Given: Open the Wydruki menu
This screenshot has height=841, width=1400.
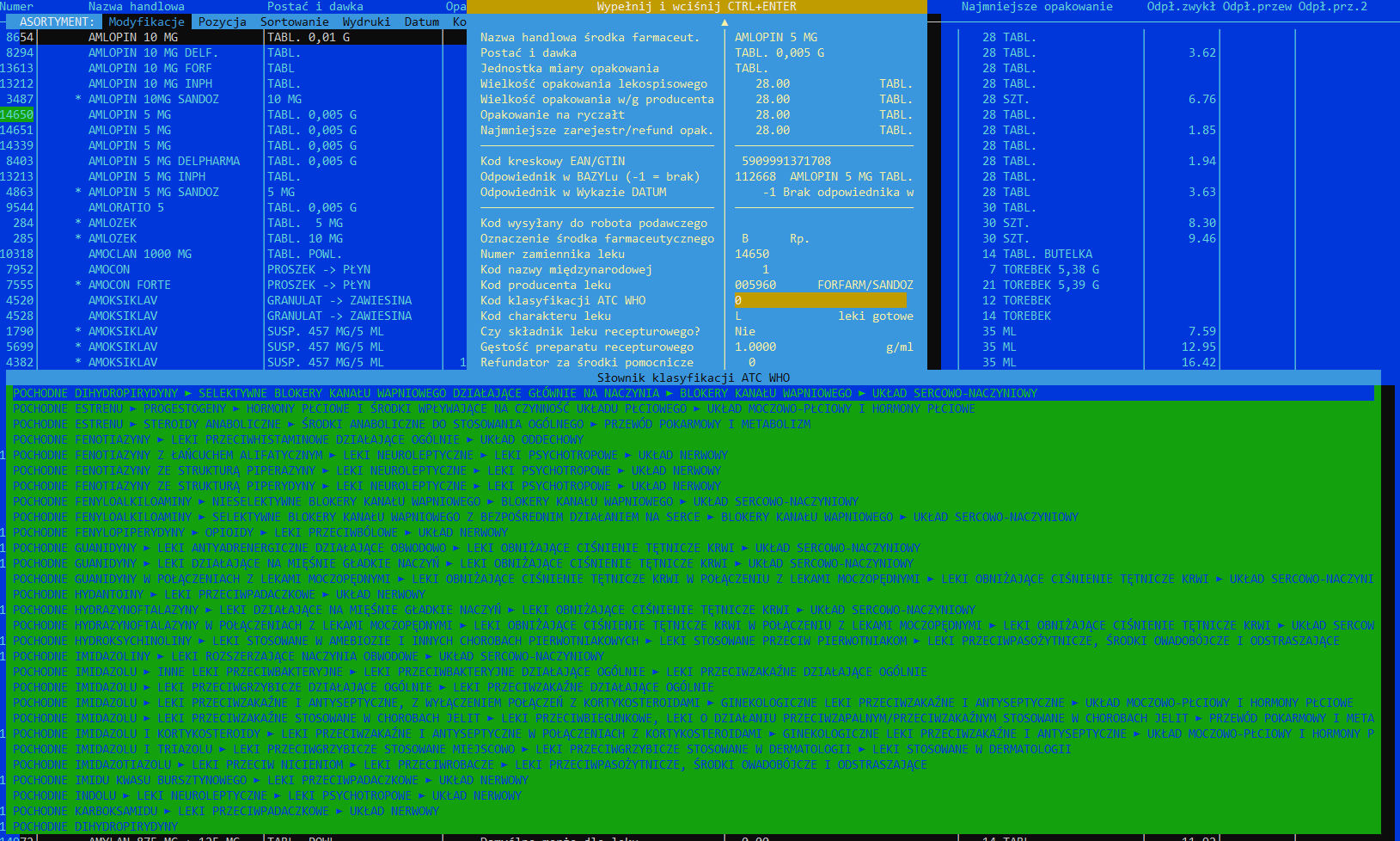Looking at the screenshot, I should 366,21.
